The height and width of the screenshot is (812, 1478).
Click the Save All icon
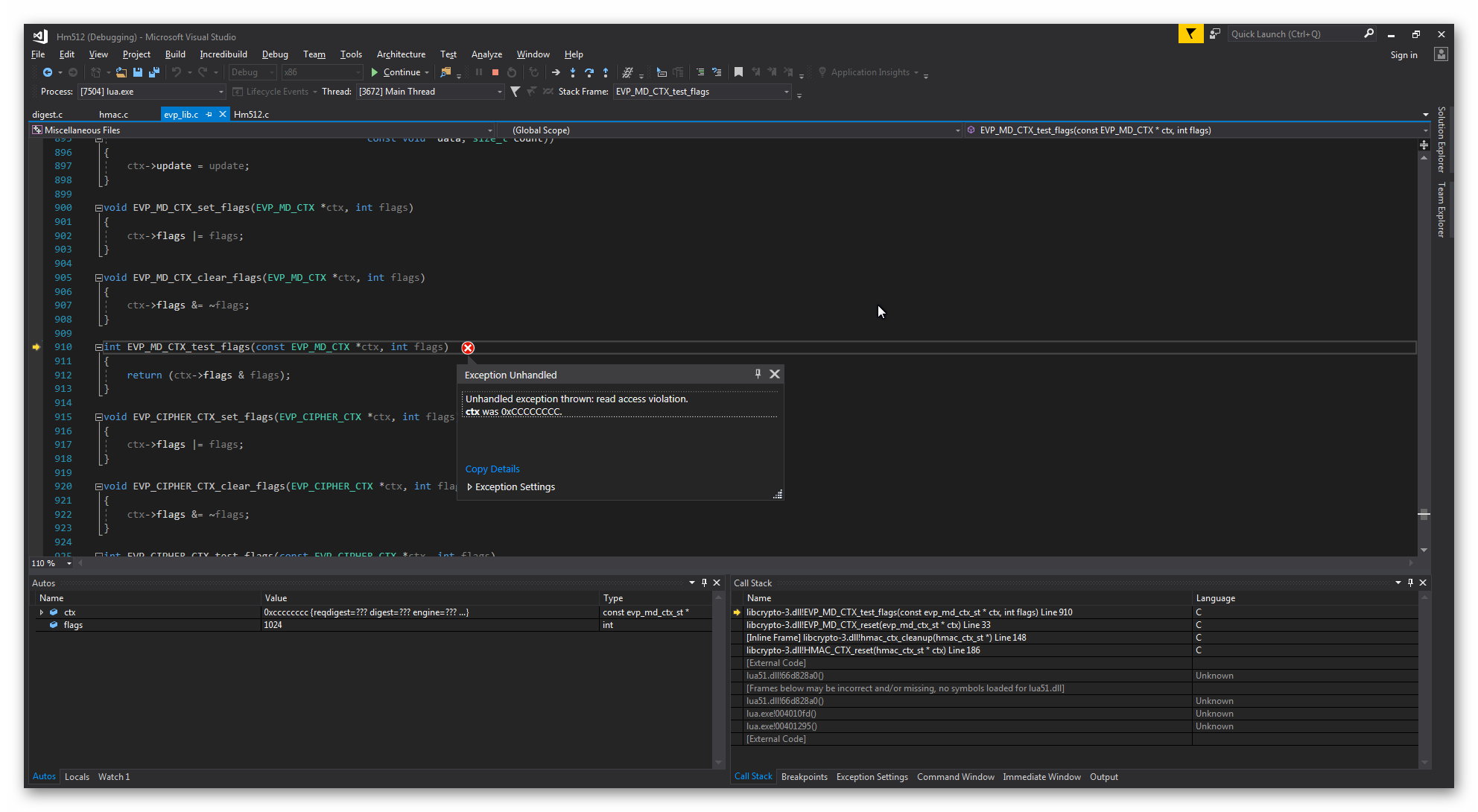pos(153,72)
